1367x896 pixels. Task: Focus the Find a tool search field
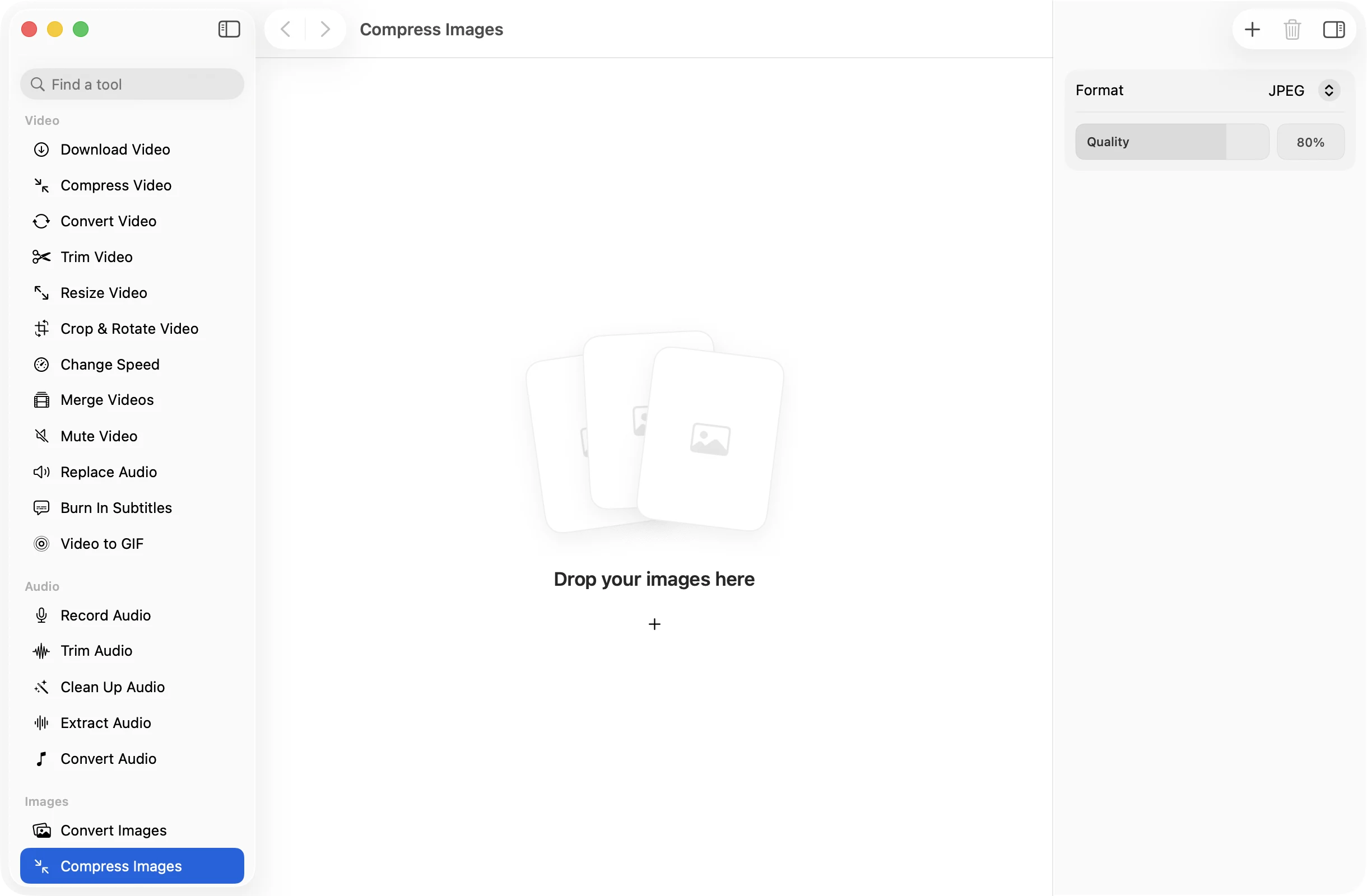click(132, 85)
